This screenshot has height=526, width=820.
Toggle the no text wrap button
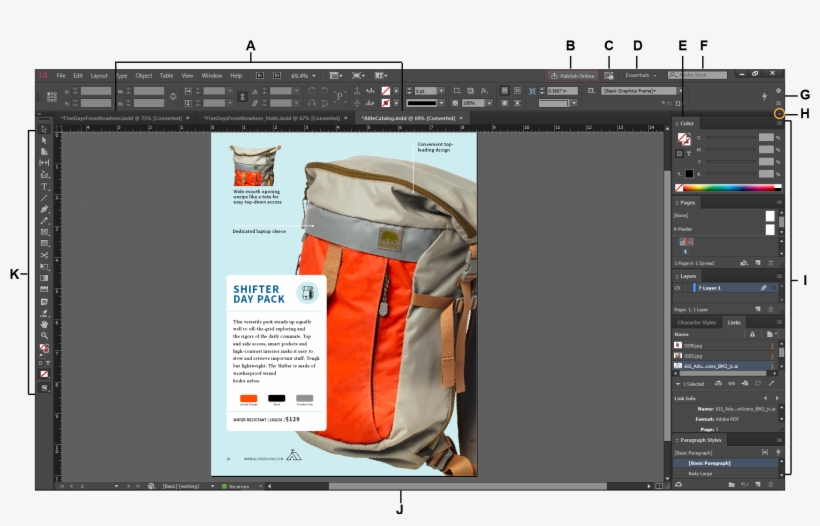[x=505, y=91]
